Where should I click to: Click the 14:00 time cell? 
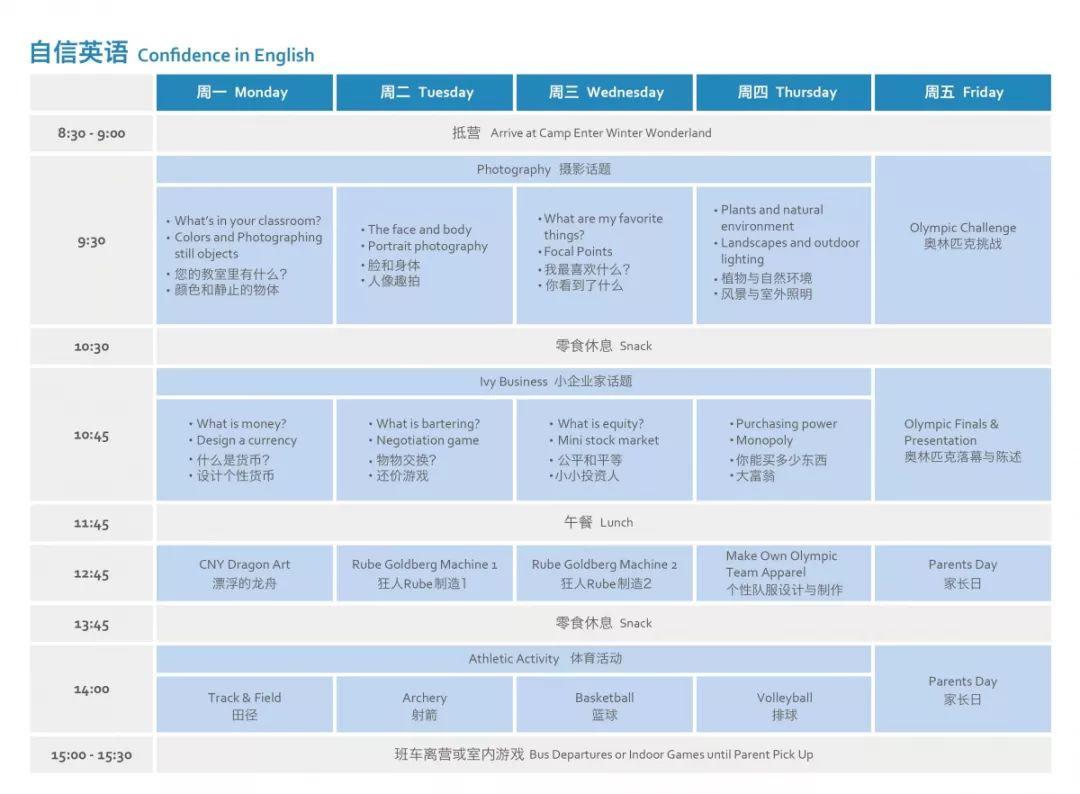pos(92,689)
